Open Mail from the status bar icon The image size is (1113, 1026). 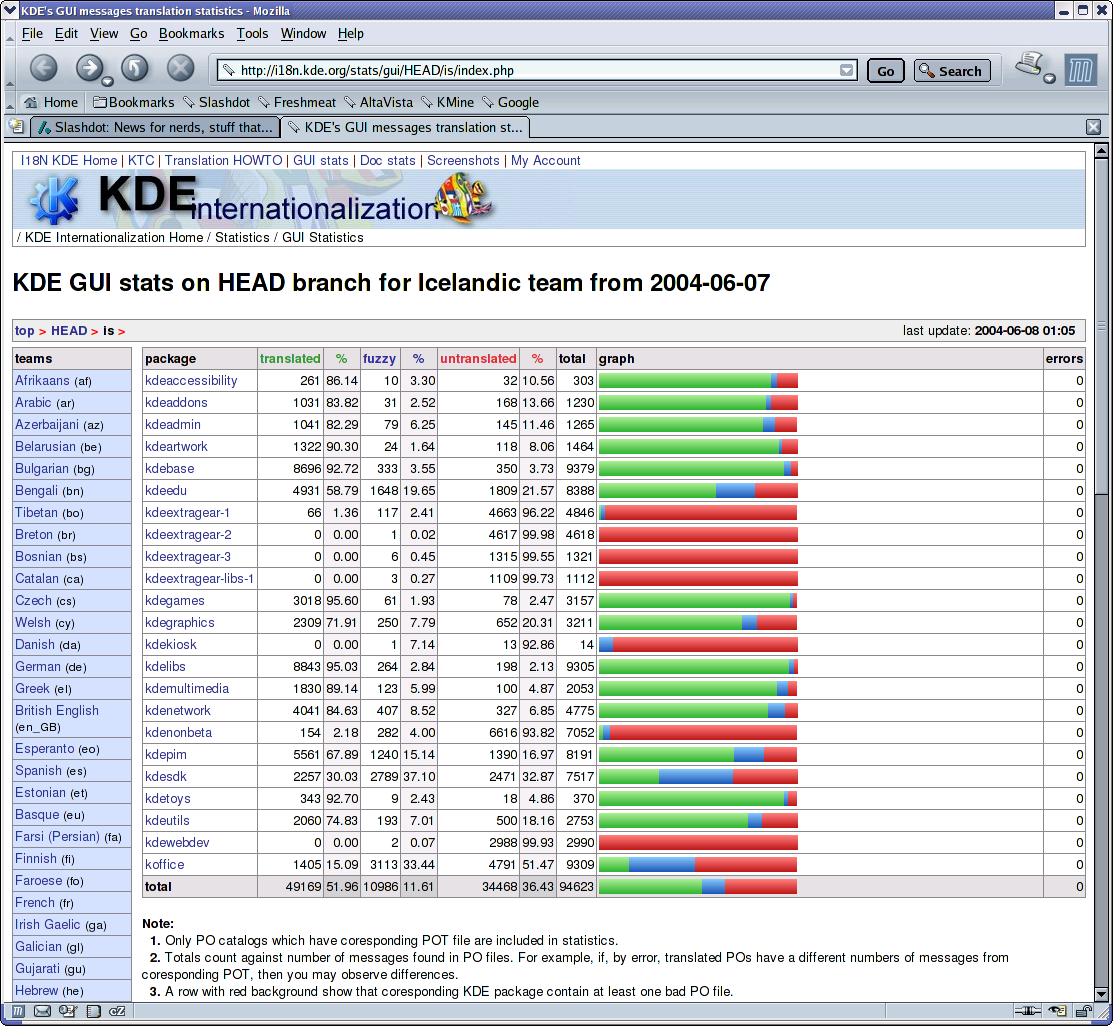point(42,1011)
